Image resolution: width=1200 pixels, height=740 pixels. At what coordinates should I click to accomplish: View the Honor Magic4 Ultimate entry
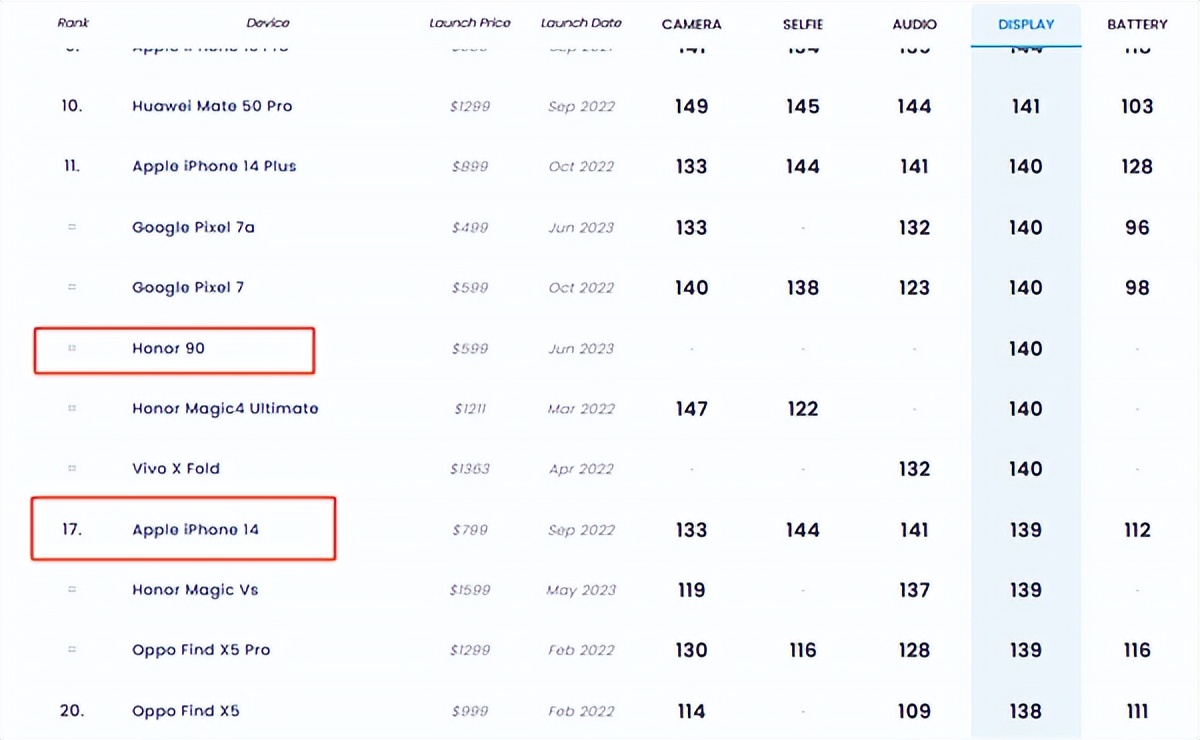pyautogui.click(x=225, y=408)
